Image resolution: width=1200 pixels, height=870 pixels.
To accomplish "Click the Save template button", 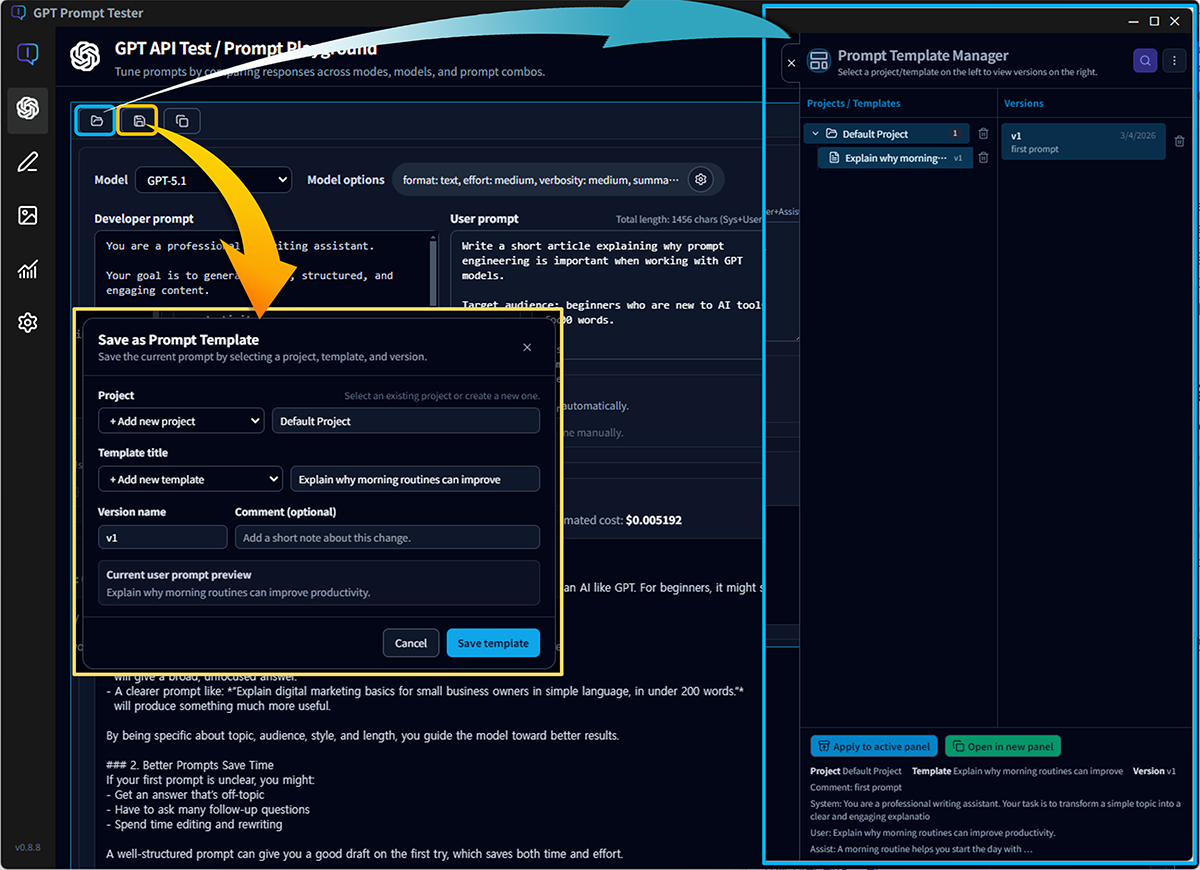I will pos(493,643).
